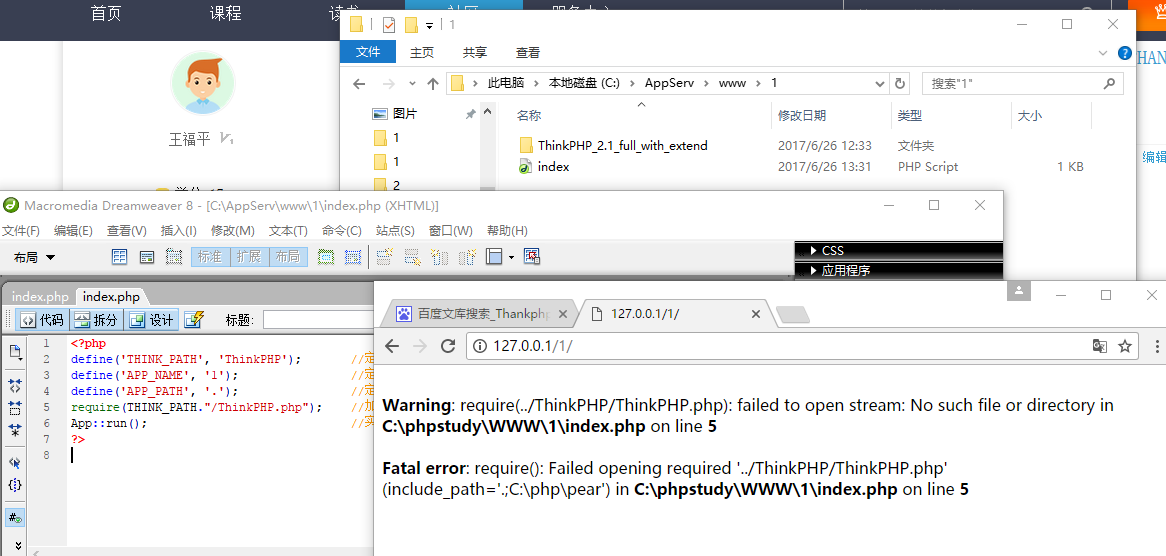Screen dimensions: 1166x556
Task: Enable Expanded tables mode (扩展)
Action: coord(249,257)
